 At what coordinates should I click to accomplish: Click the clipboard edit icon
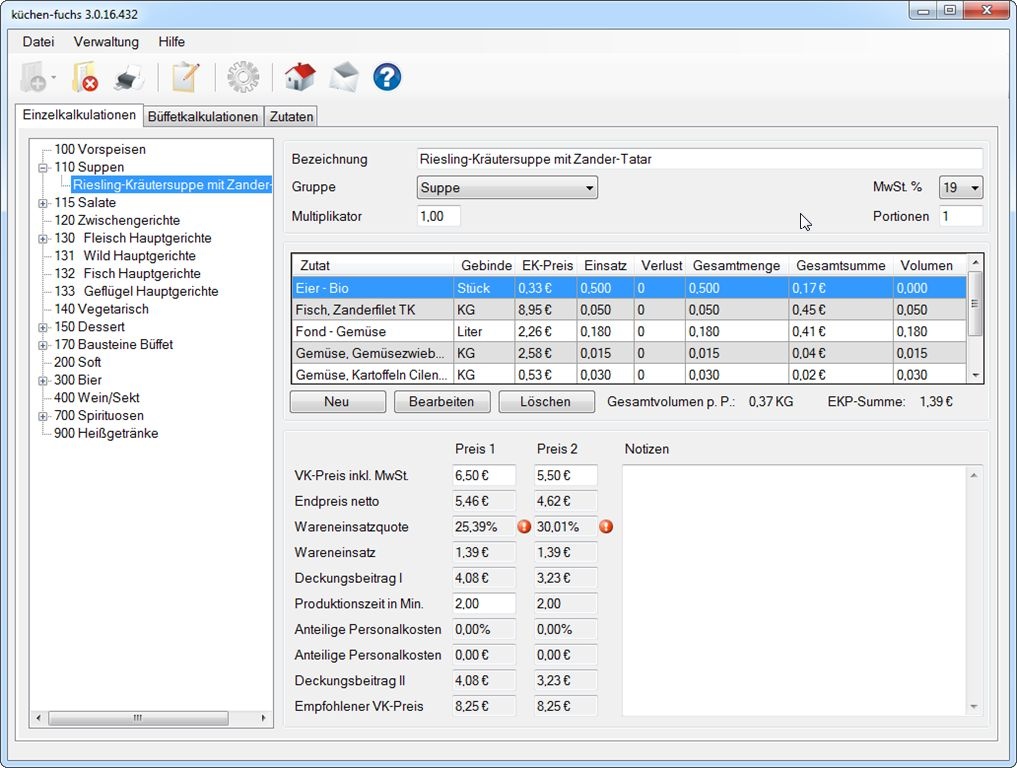pos(185,77)
